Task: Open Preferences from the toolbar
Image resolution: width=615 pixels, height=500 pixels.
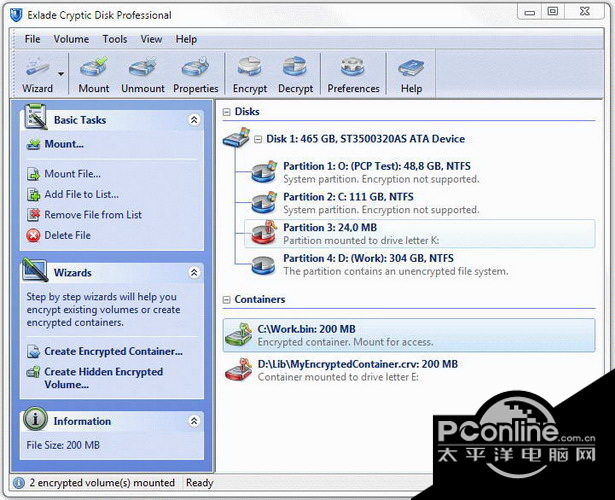Action: click(353, 75)
